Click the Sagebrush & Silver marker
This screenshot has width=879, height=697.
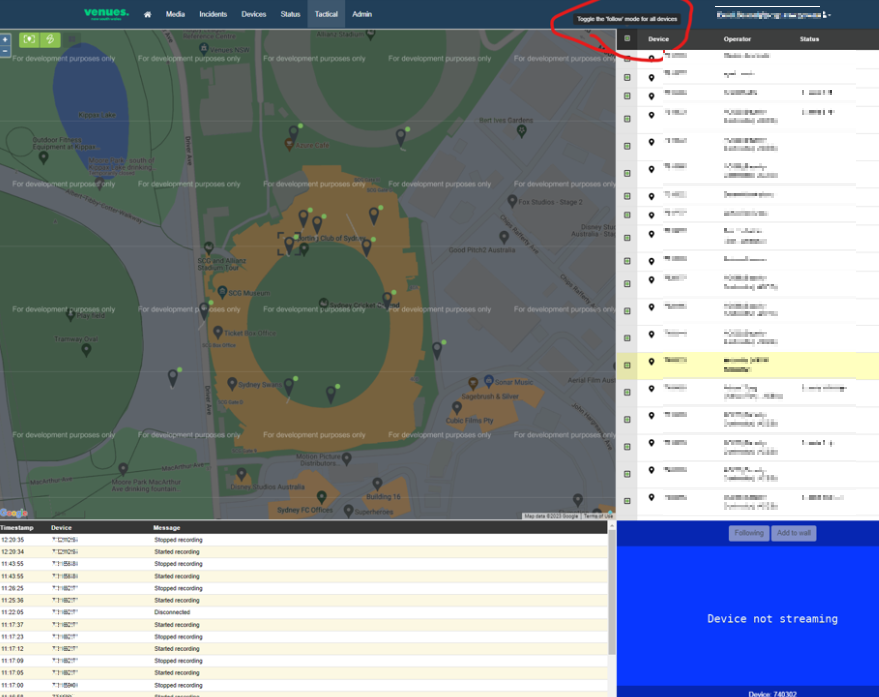[x=473, y=383]
